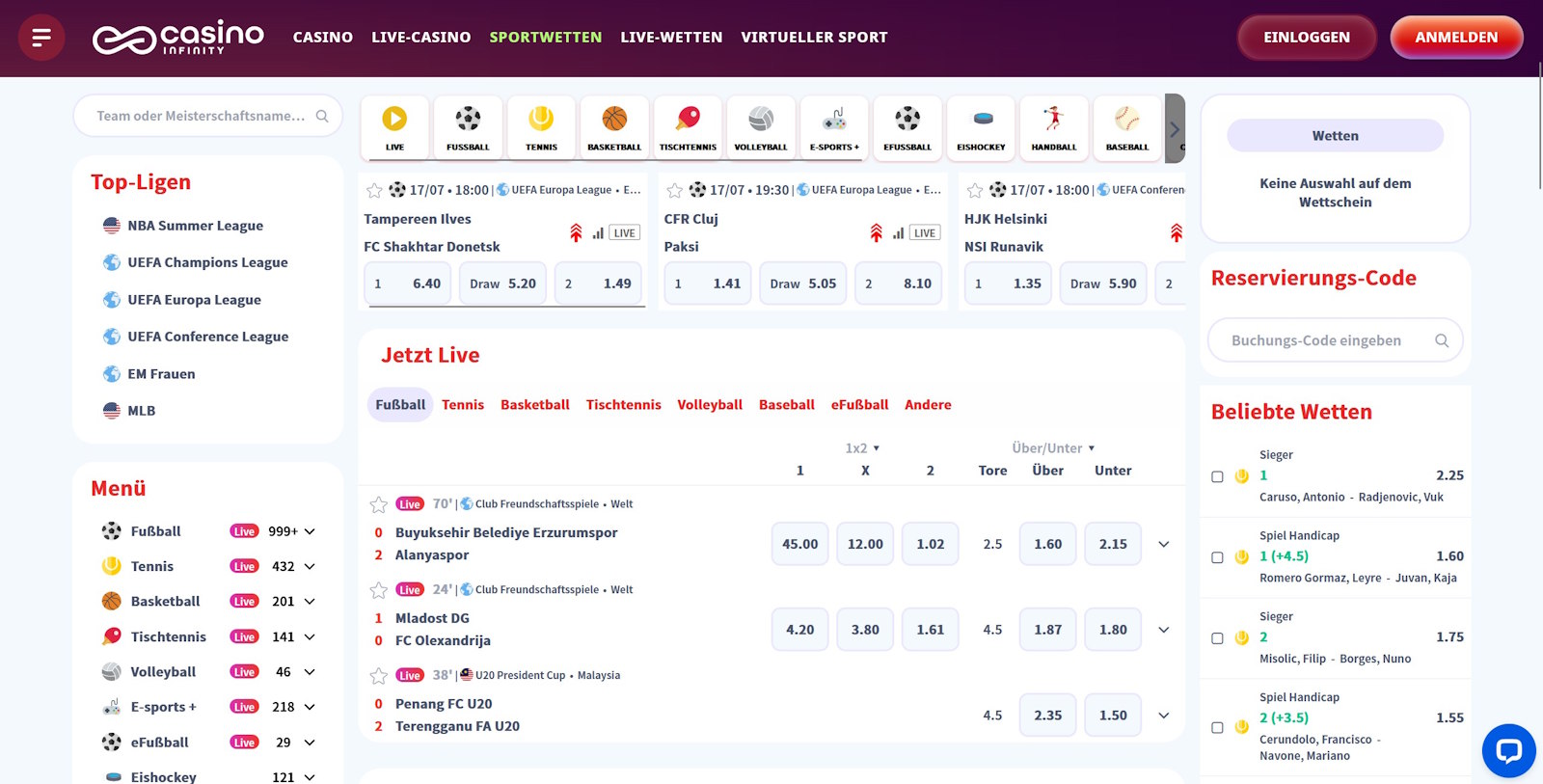Switch to the Tennis live tab
This screenshot has width=1543, height=784.
point(463,405)
